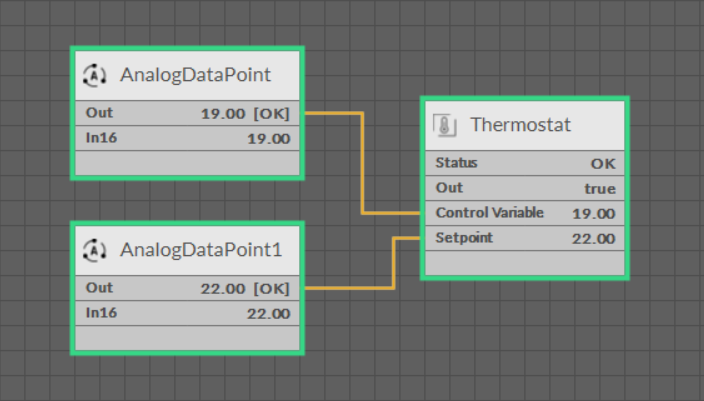The width and height of the screenshot is (704, 401).
Task: Click the In16 slot of AnalogDataPoint1
Action: [x=186, y=313]
